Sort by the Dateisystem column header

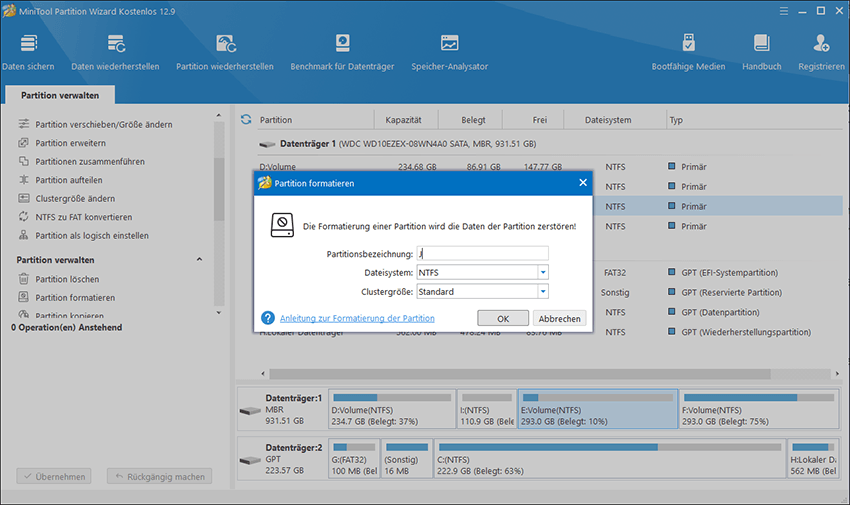(x=608, y=120)
